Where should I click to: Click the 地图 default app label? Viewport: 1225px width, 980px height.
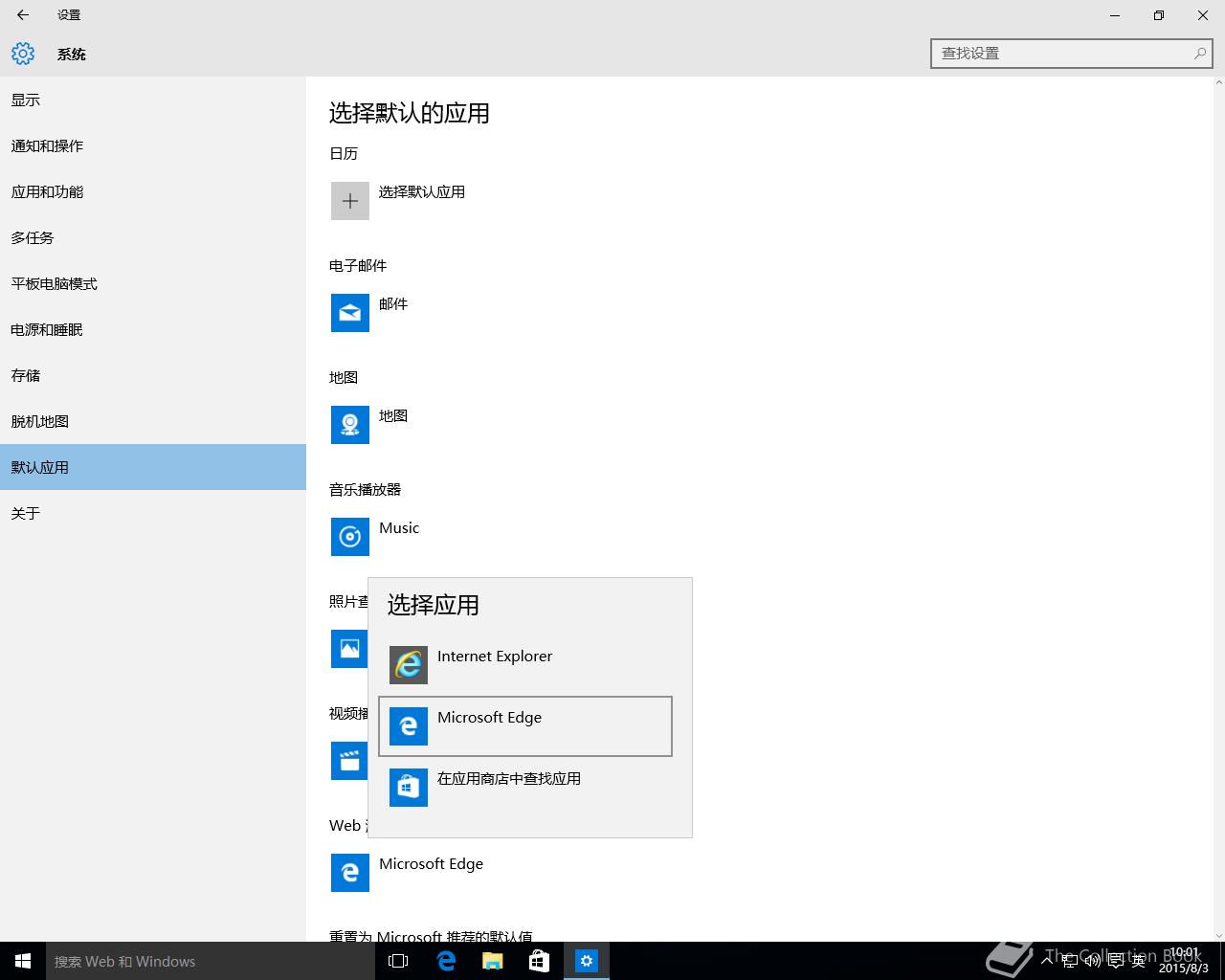click(393, 415)
